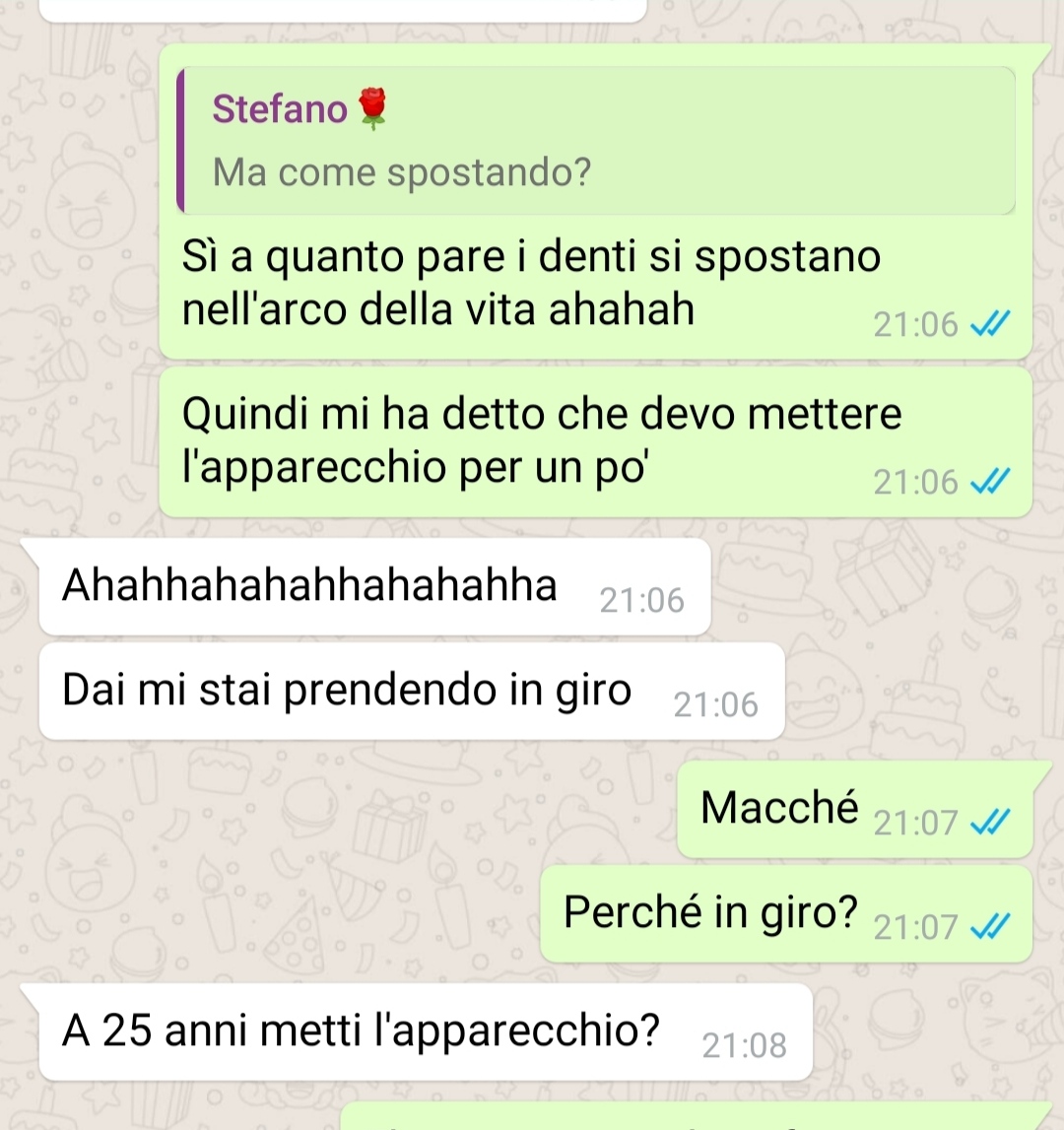Tap partially visible white bubble at top
The width and height of the screenshot is (1064, 1130).
tap(343, 10)
